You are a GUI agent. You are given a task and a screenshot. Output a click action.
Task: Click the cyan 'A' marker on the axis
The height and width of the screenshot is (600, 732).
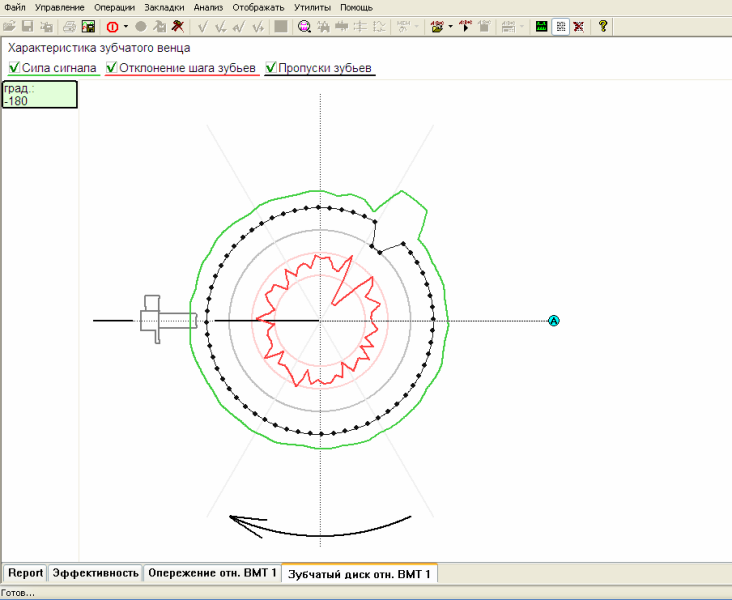tap(553, 320)
